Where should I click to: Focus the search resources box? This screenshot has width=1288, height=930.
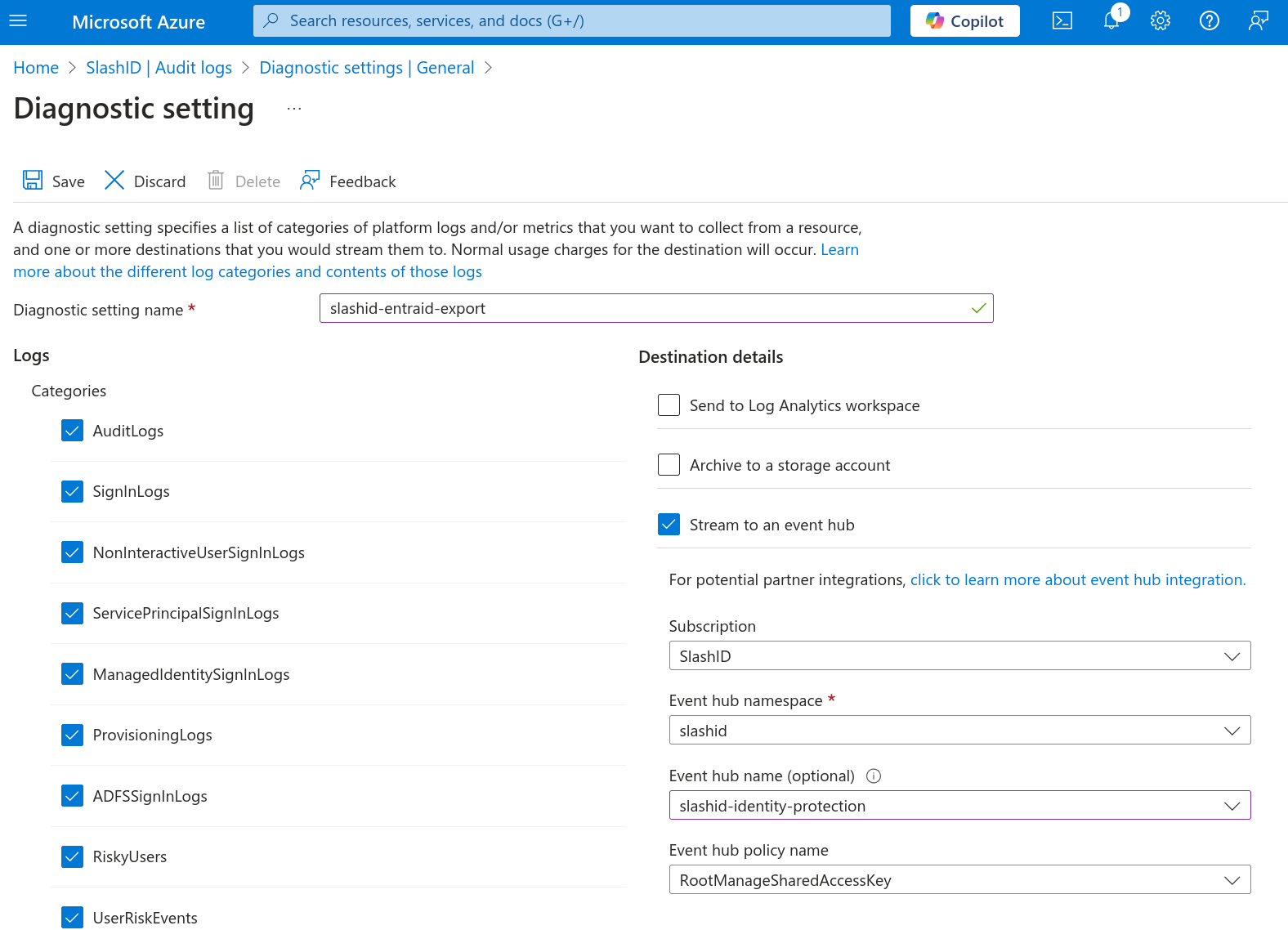point(572,20)
